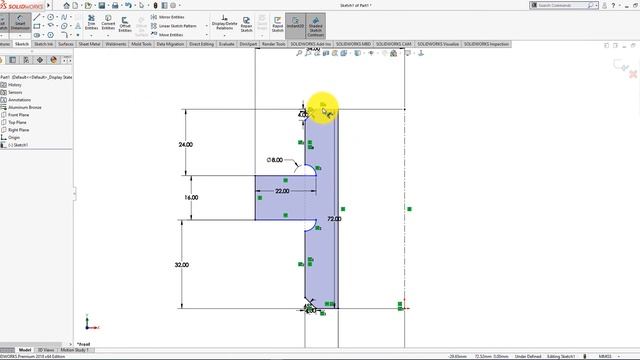This screenshot has height=360, width=640.
Task: Click the Zoom to Fit icon
Action: [x=299, y=53]
